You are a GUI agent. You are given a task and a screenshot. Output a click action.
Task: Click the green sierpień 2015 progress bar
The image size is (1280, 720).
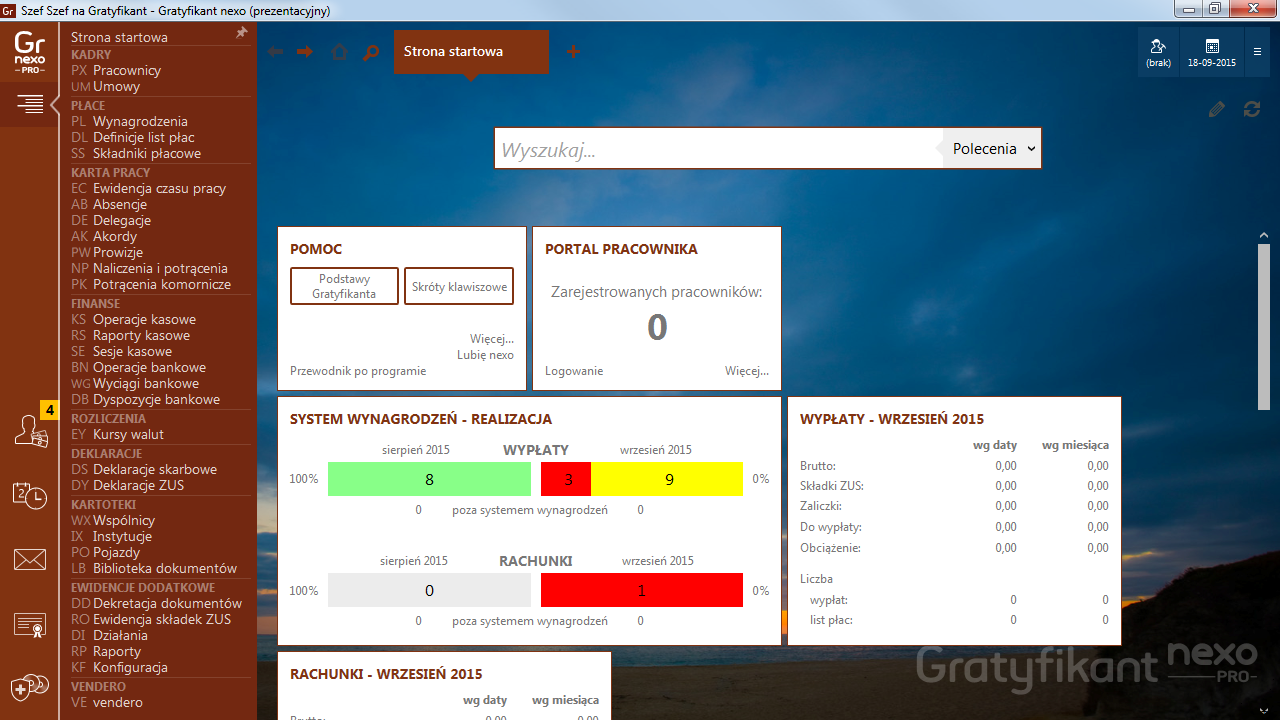pos(429,479)
